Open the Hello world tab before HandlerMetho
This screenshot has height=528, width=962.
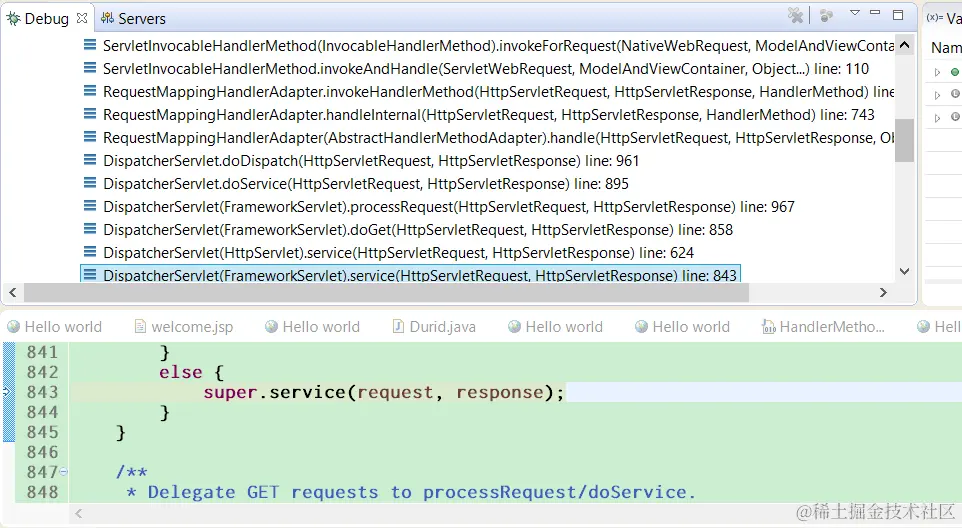click(x=683, y=327)
